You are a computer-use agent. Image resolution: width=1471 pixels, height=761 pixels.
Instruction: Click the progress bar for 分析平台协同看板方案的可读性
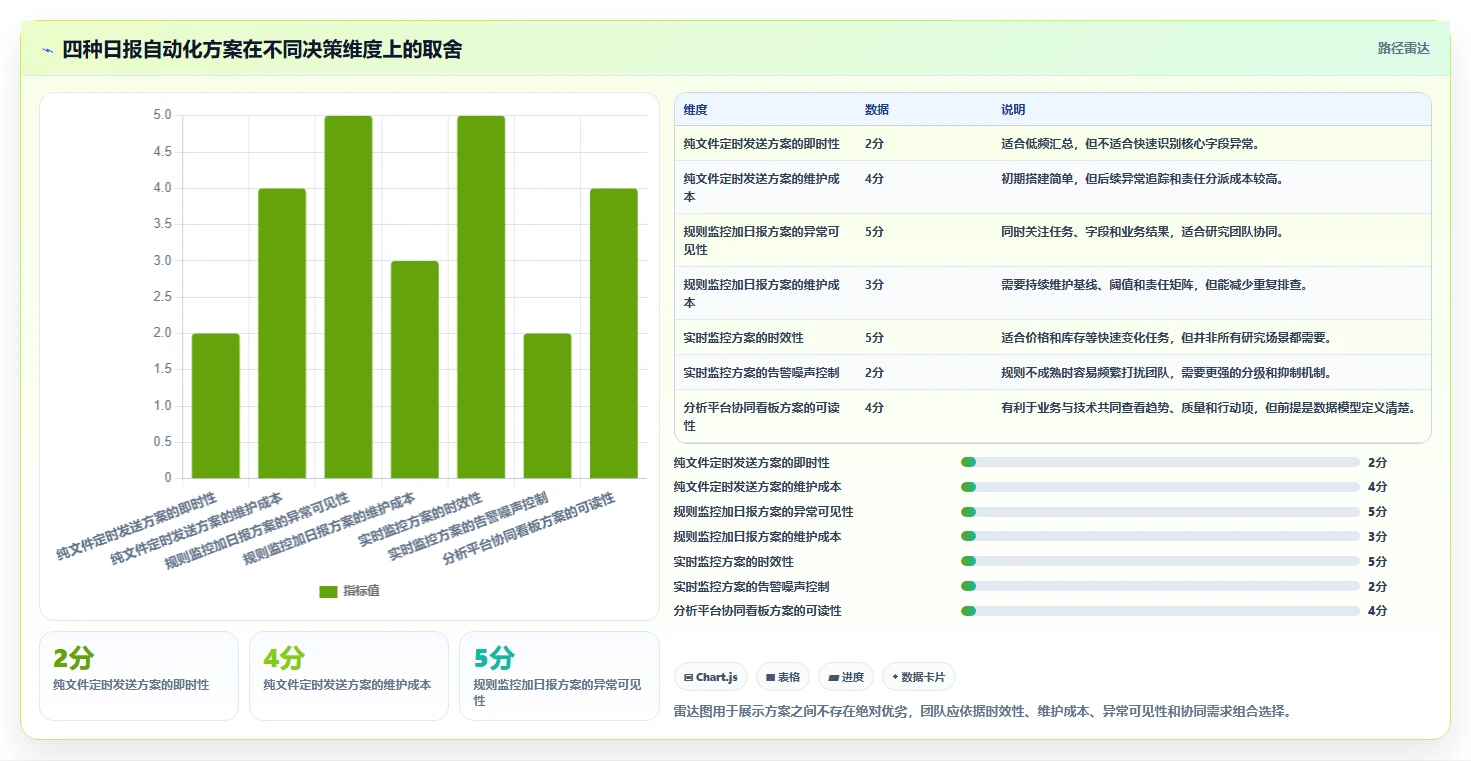[1160, 611]
